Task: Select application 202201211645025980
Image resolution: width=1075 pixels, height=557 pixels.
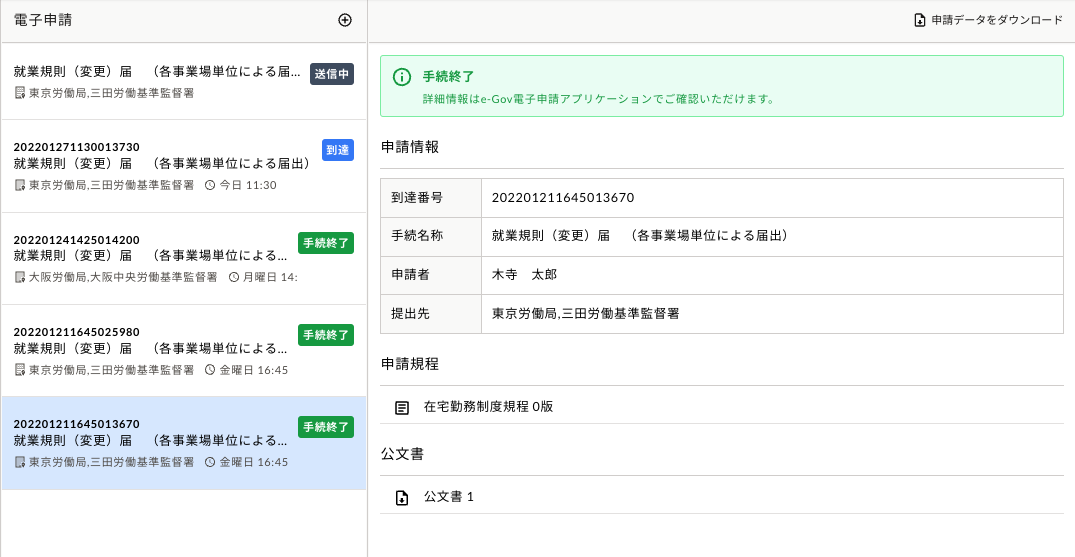Action: coord(150,350)
